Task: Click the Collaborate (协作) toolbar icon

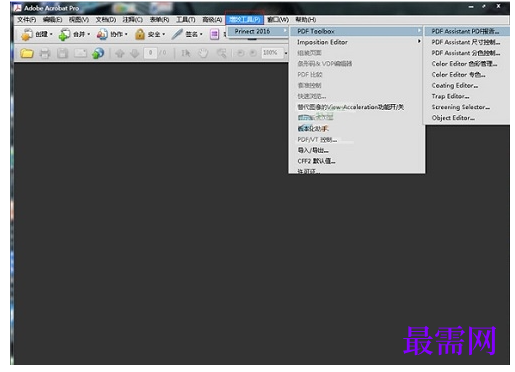Action: (102, 34)
